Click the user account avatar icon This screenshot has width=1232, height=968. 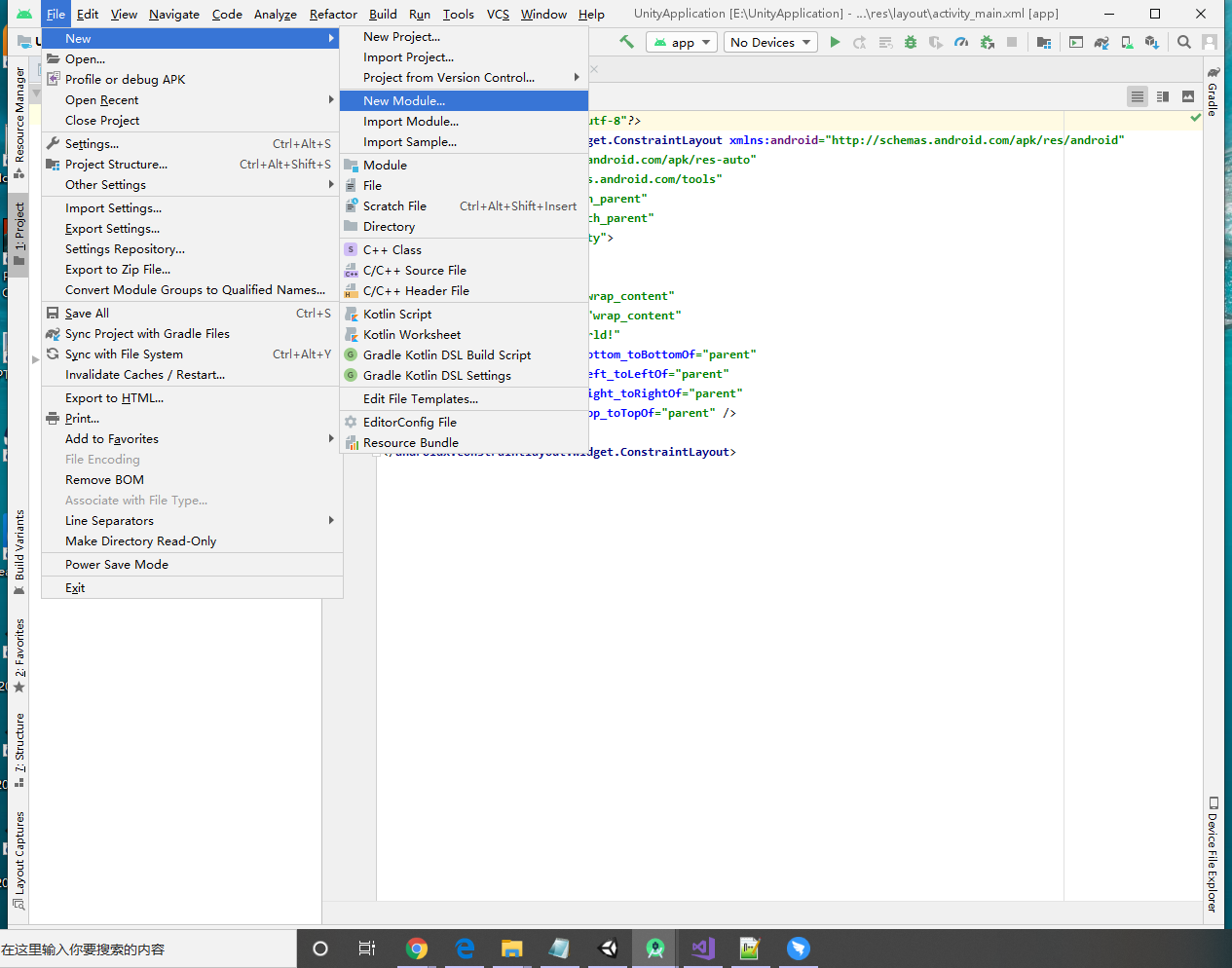click(x=1210, y=42)
